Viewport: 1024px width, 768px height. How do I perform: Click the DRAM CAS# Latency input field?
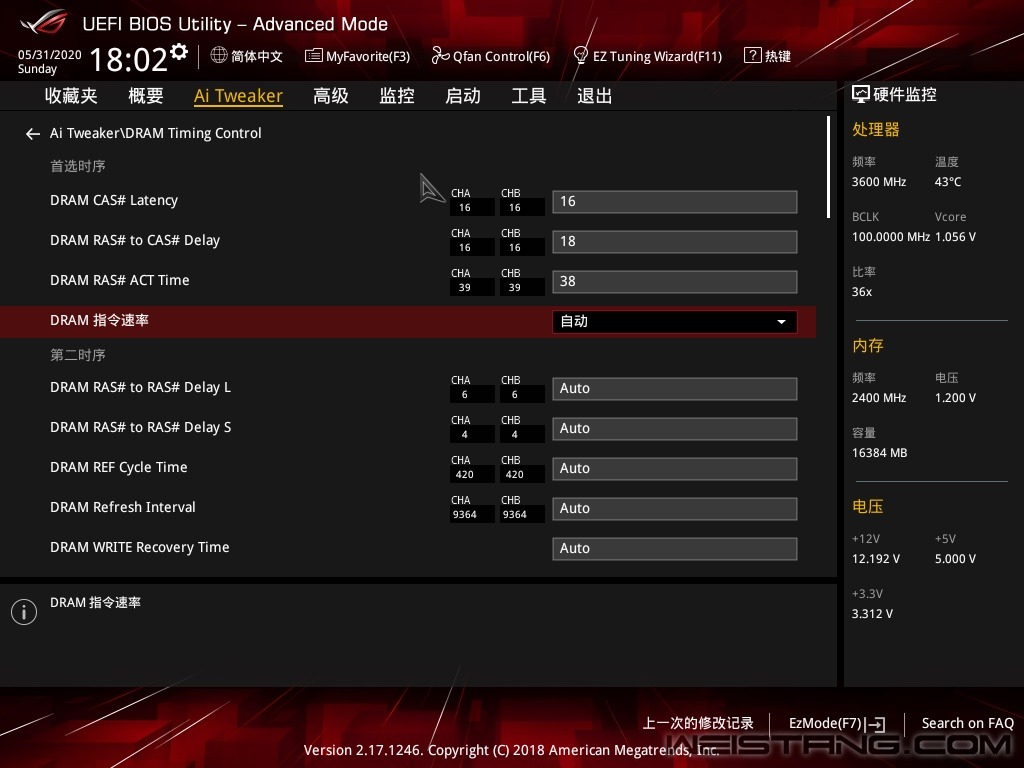[x=674, y=201]
